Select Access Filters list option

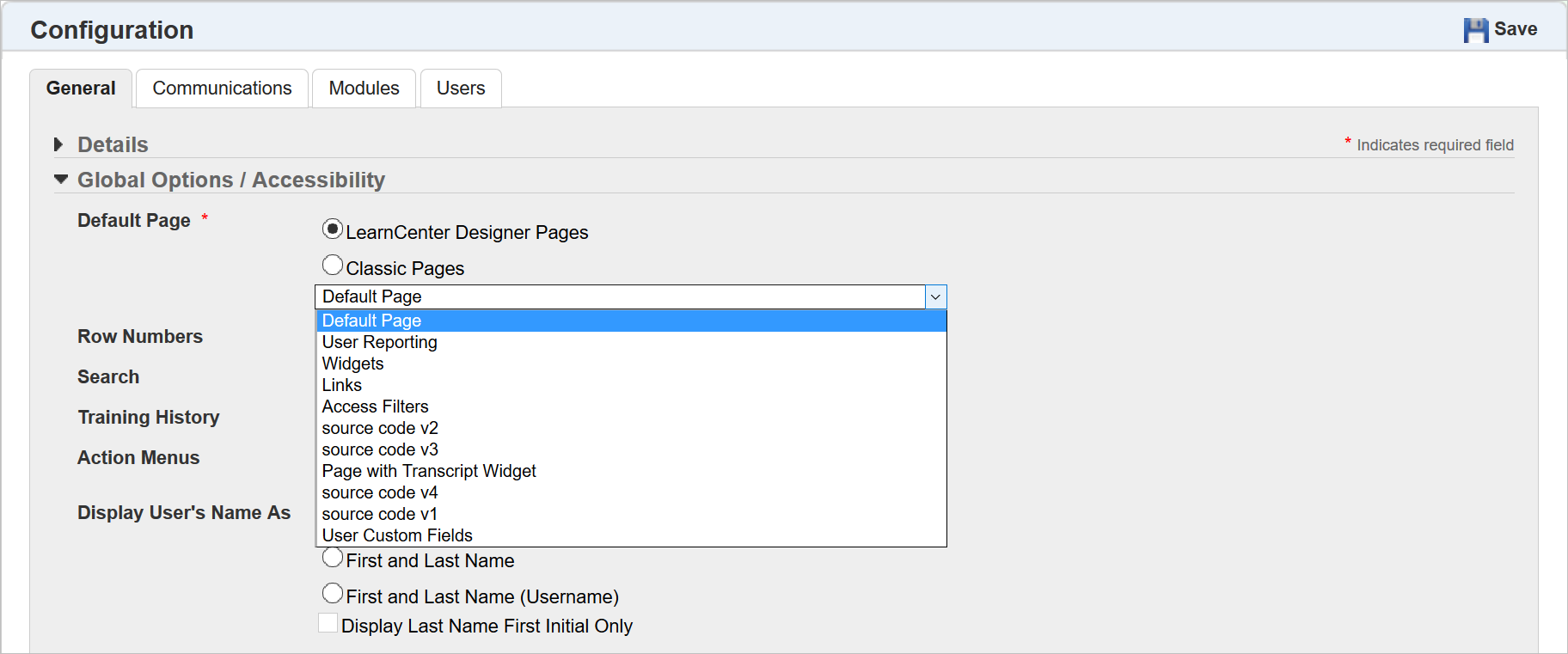(375, 406)
